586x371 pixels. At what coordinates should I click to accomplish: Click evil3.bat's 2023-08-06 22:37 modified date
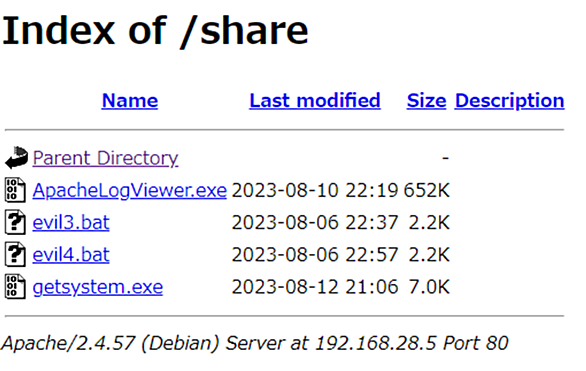click(315, 222)
